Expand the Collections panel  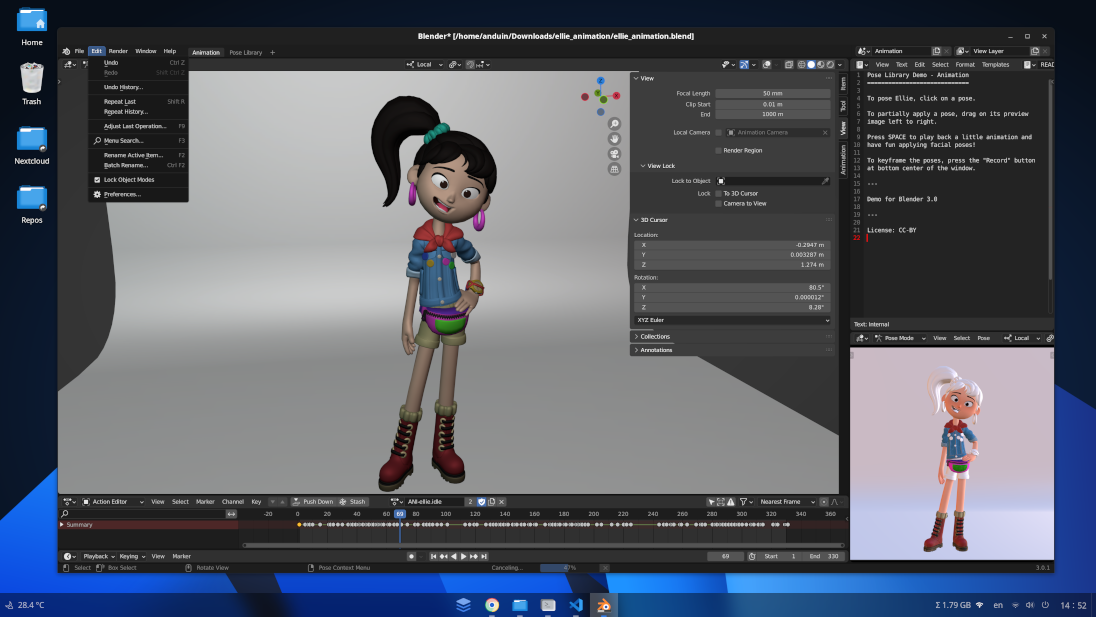[655, 336]
